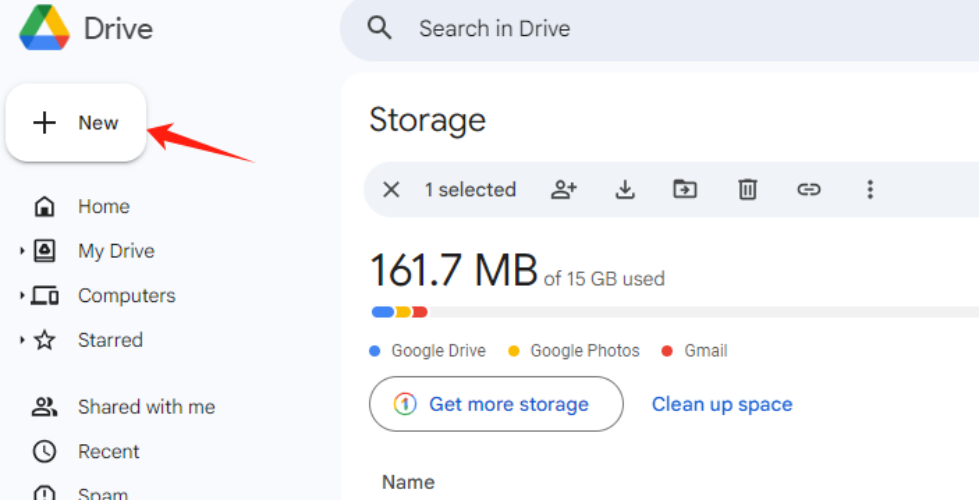The width and height of the screenshot is (979, 500).
Task: Click the move to folder icon
Action: [x=685, y=189]
